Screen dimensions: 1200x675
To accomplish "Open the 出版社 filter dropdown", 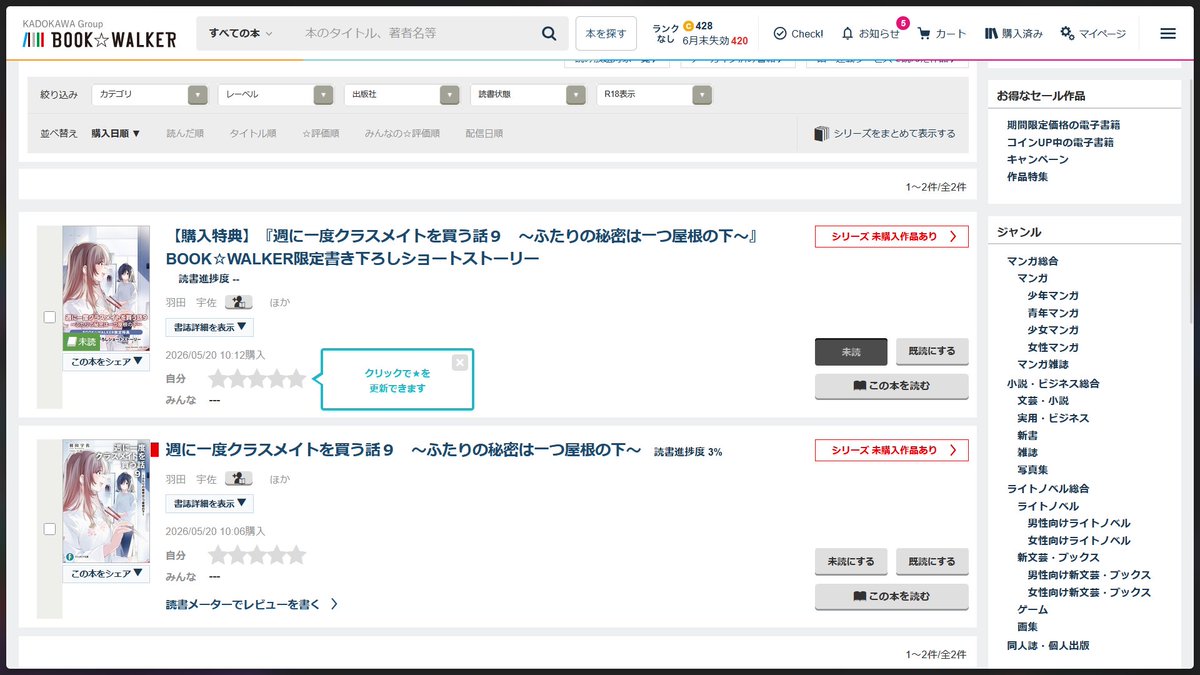I will point(402,94).
